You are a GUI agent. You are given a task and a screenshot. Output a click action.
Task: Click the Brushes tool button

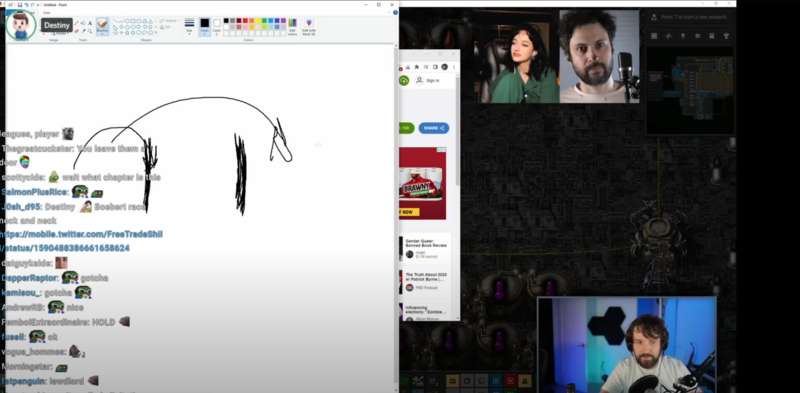pyautogui.click(x=102, y=26)
